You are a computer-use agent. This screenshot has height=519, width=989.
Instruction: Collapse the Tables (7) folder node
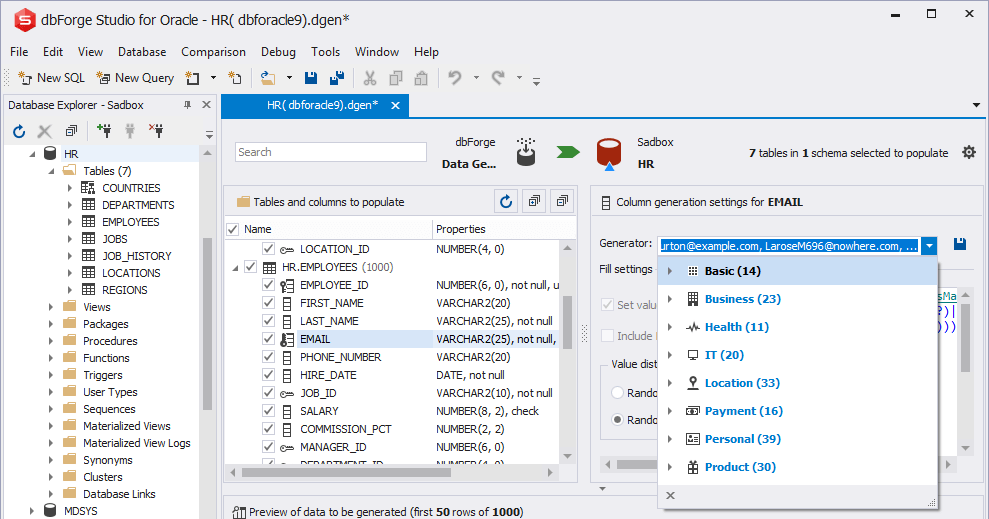point(52,171)
